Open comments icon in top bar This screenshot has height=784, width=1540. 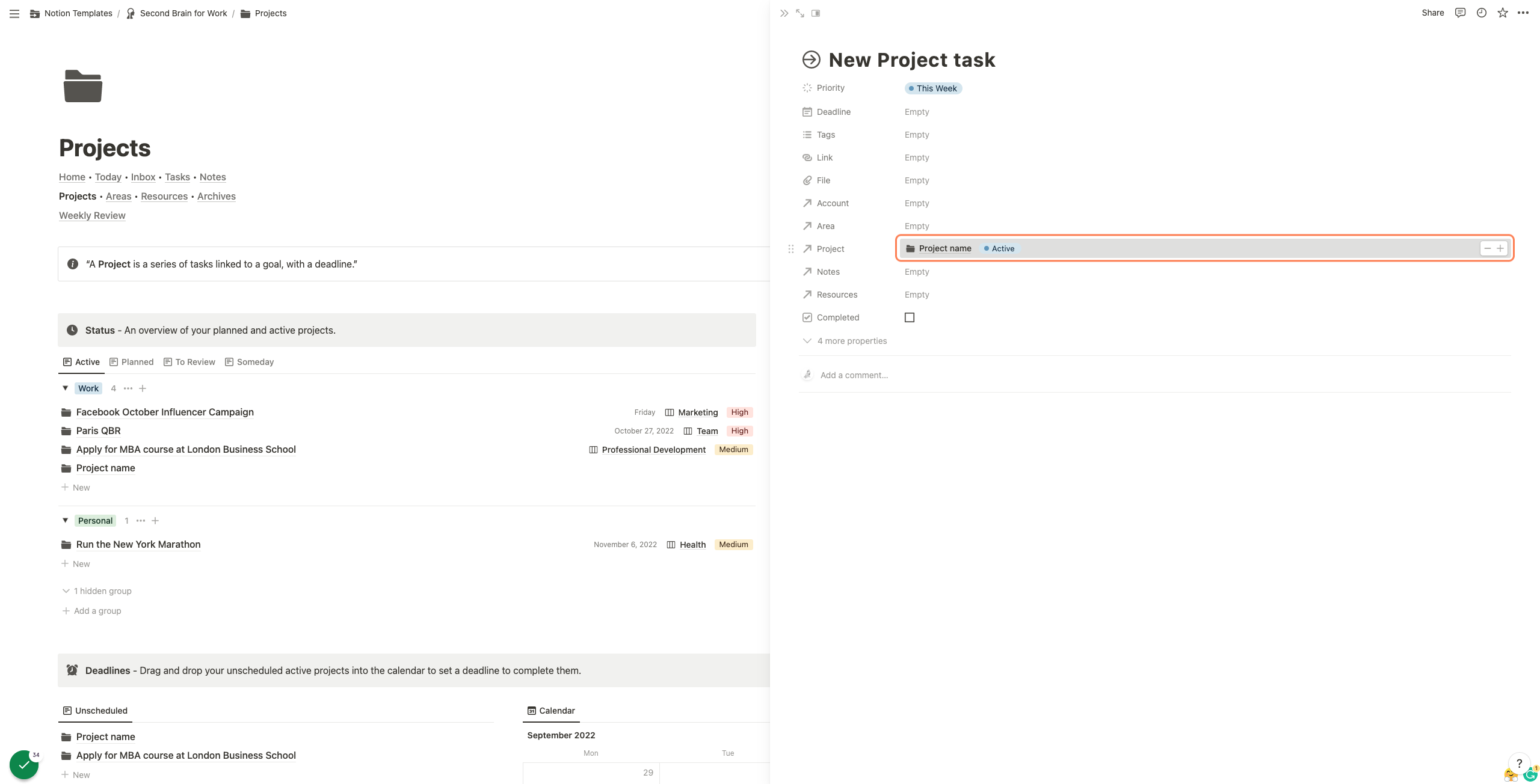pyautogui.click(x=1460, y=13)
